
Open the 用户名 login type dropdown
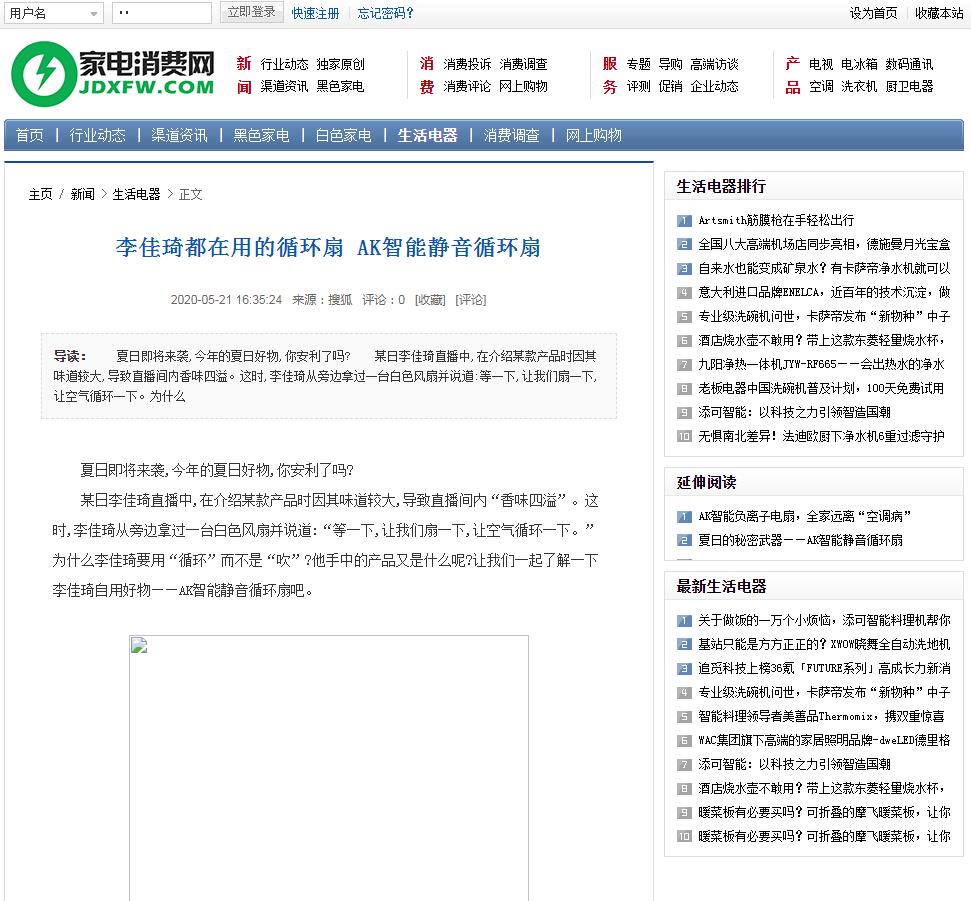tap(53, 13)
